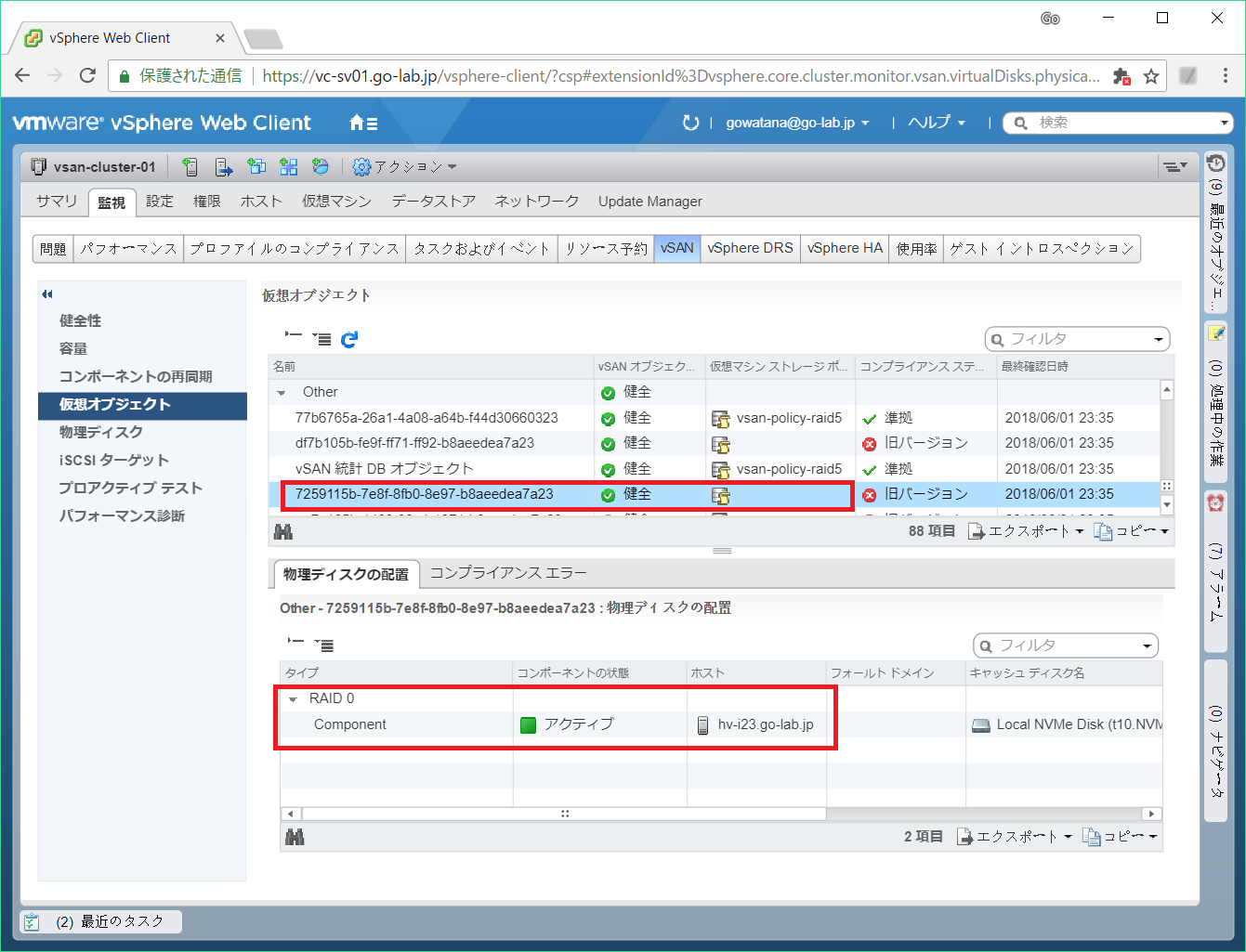Sort by 名前 column header
The width and height of the screenshot is (1246, 952).
coord(432,367)
